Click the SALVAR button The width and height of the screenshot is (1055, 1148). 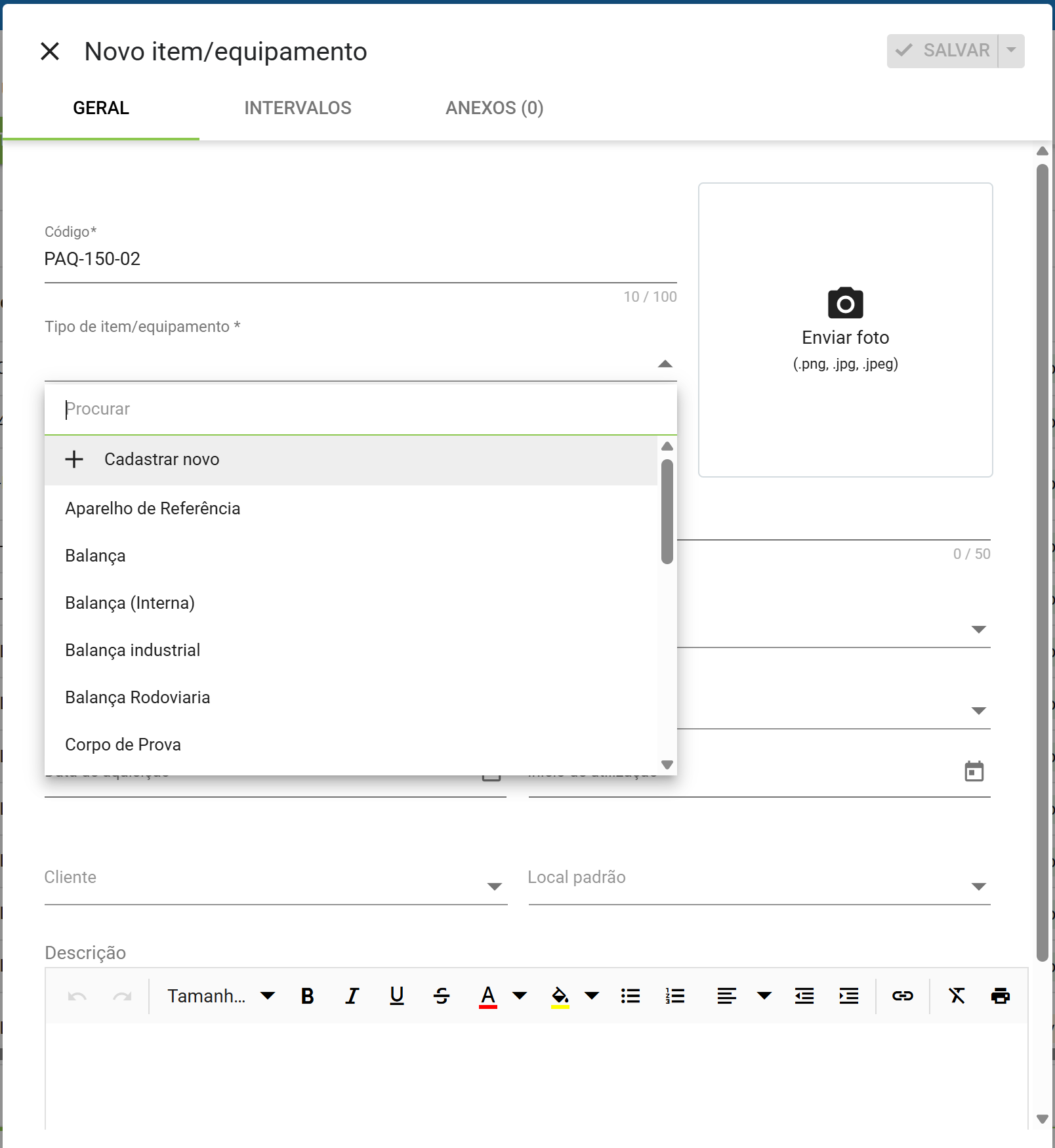(943, 51)
